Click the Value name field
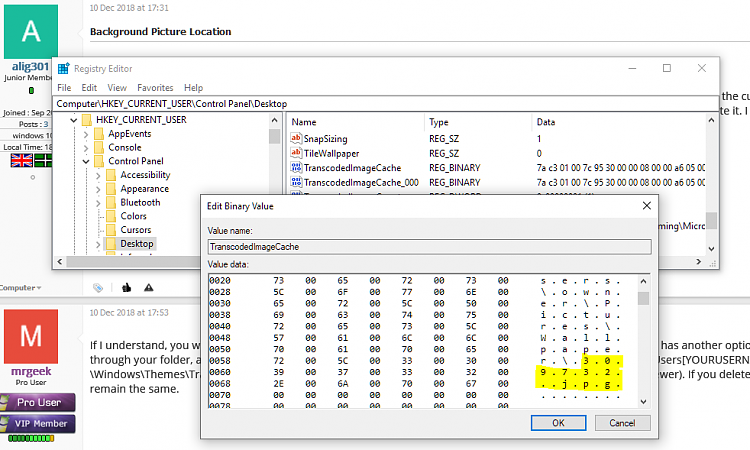750x450 pixels. 430,247
